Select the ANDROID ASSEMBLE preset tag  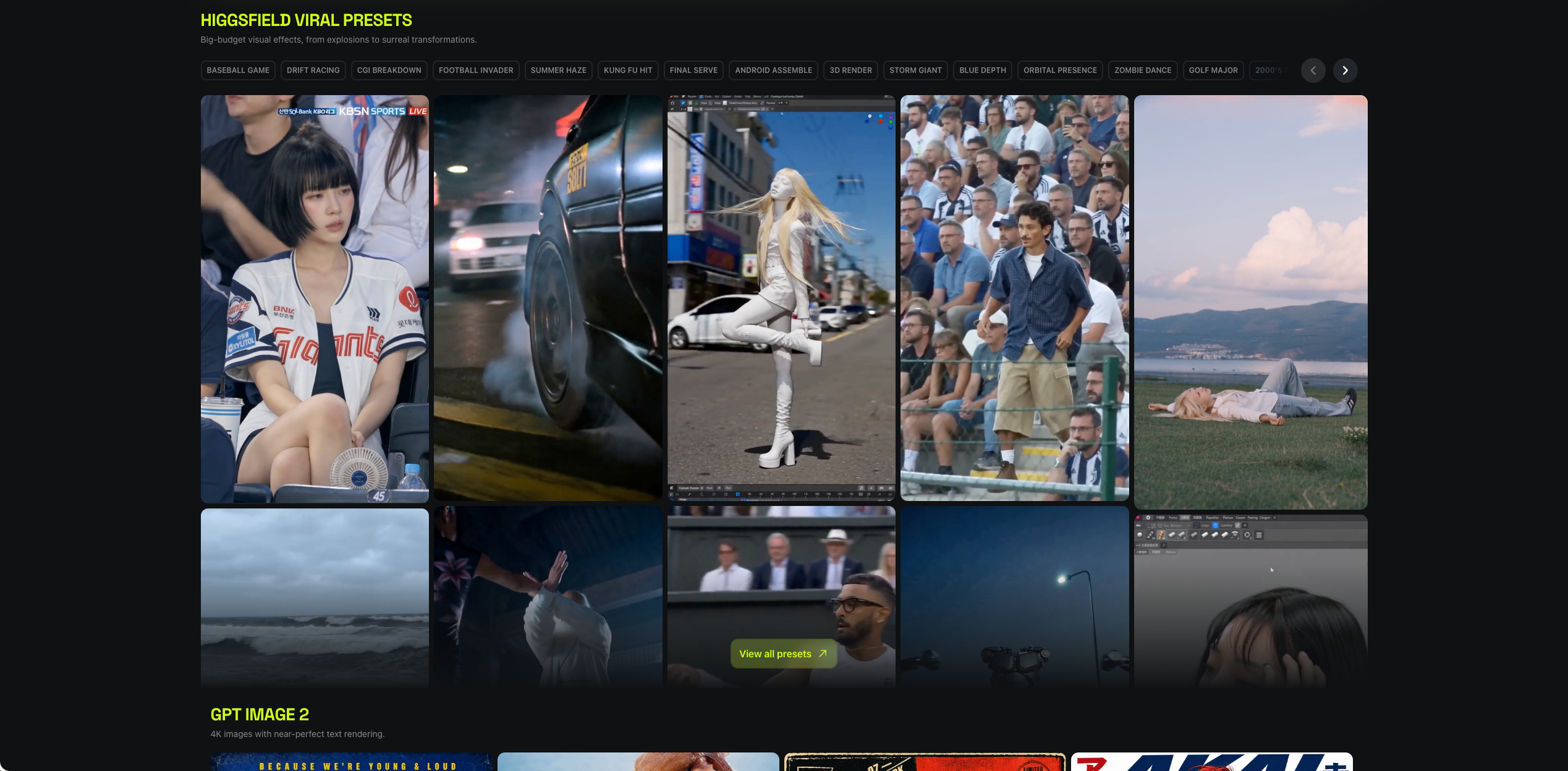point(773,70)
